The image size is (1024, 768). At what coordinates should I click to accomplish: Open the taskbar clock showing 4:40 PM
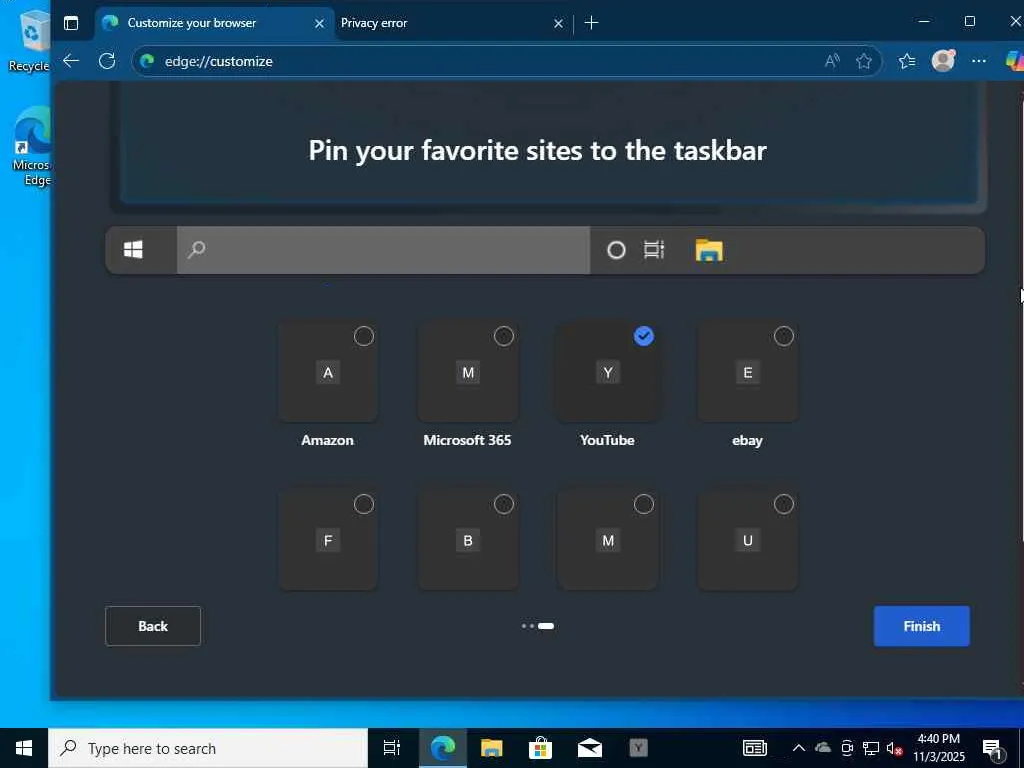pos(939,748)
